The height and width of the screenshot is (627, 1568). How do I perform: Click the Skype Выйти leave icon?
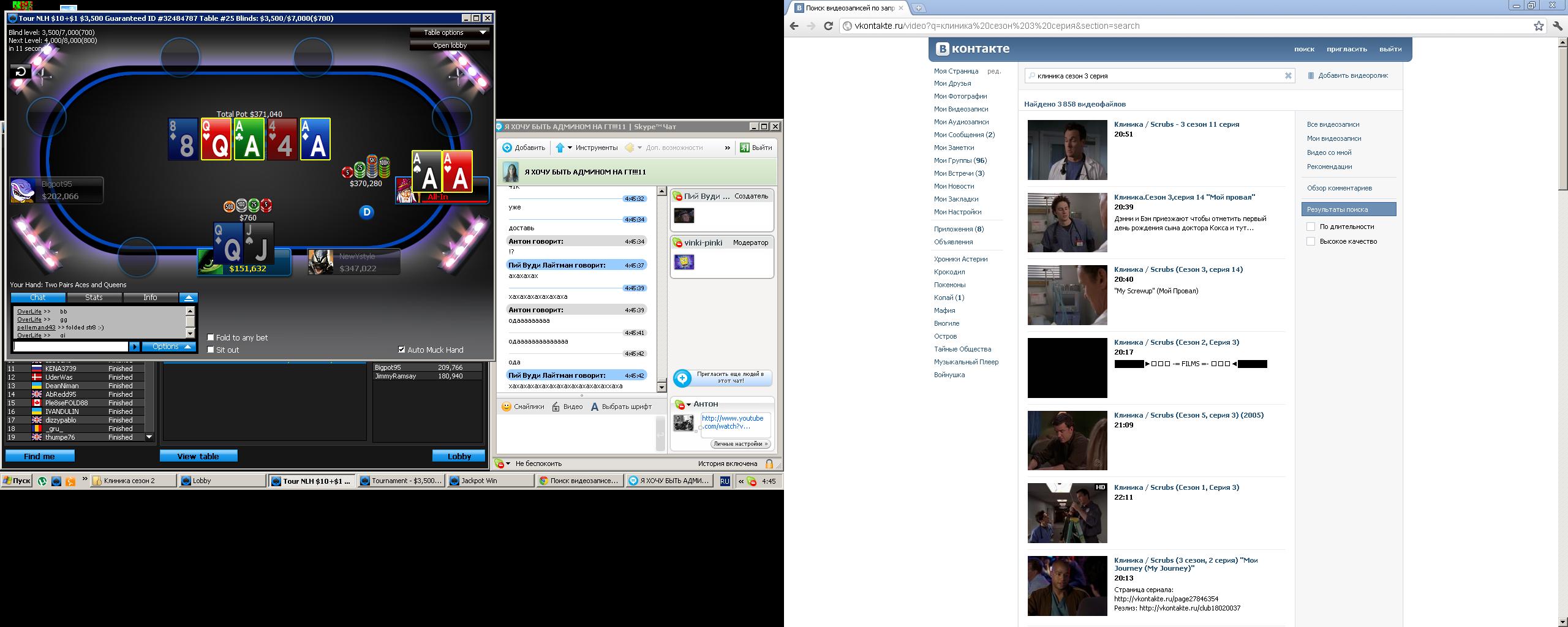[x=745, y=148]
